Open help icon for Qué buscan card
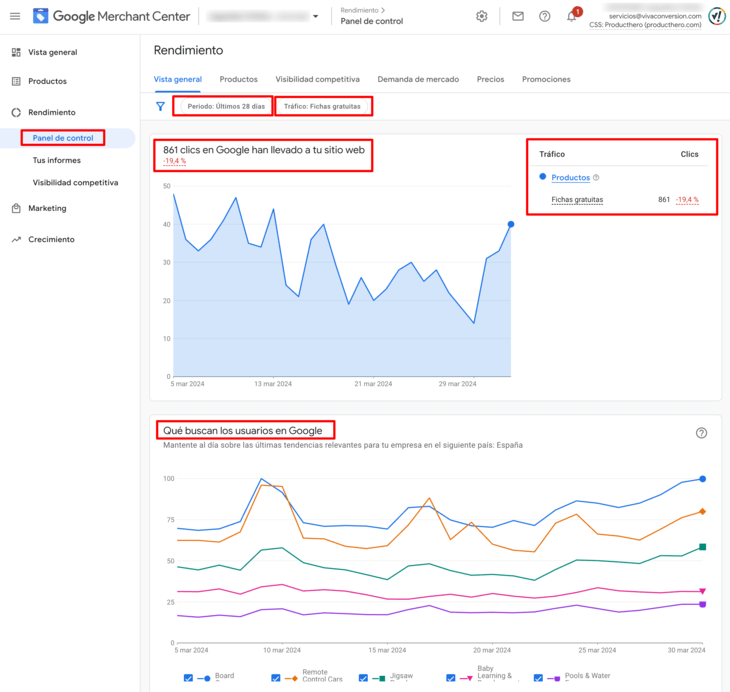 point(701,433)
